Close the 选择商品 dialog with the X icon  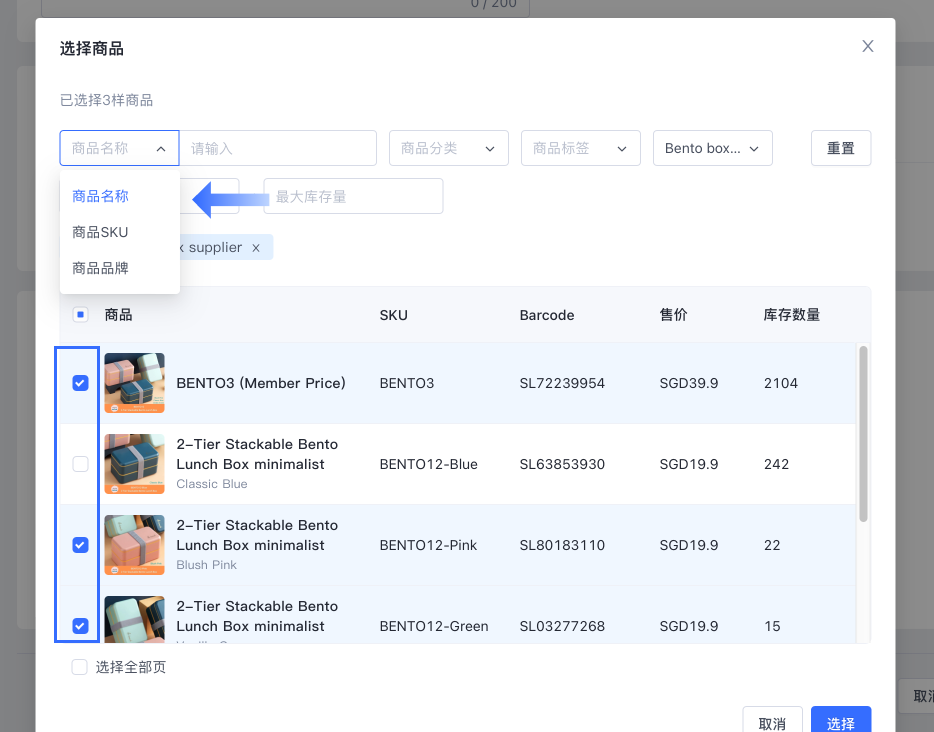tap(867, 46)
